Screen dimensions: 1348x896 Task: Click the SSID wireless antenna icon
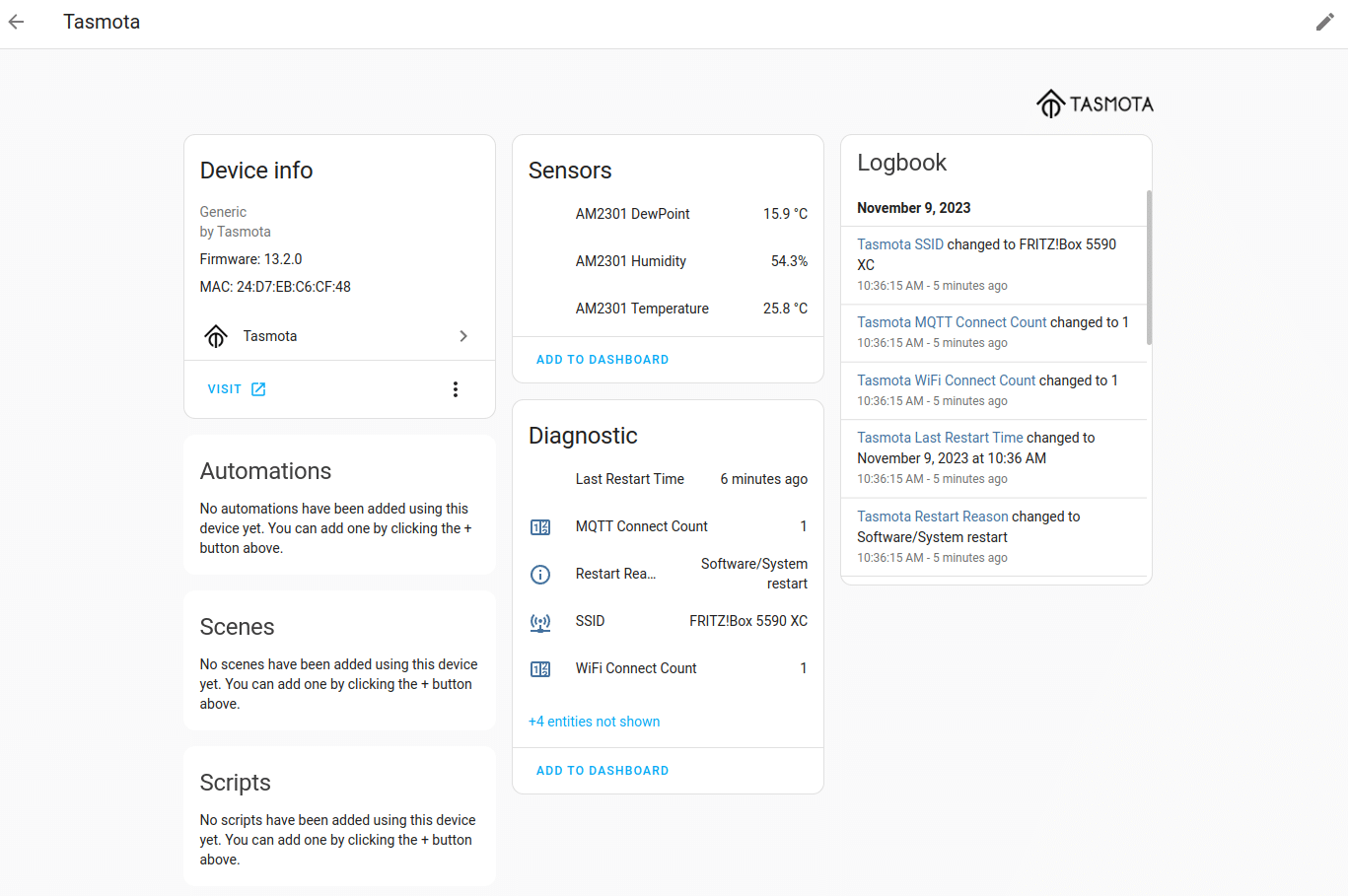(540, 622)
